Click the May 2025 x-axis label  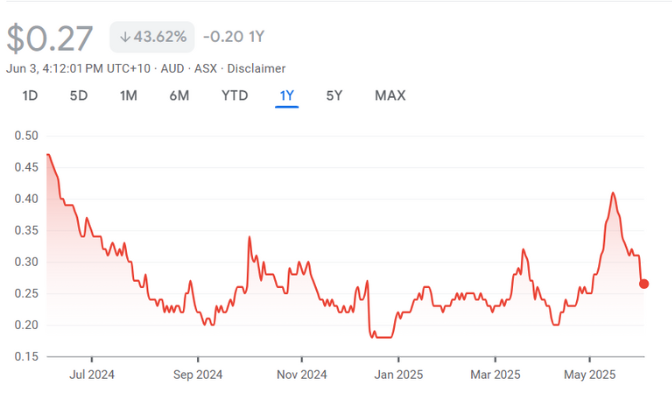click(x=589, y=375)
